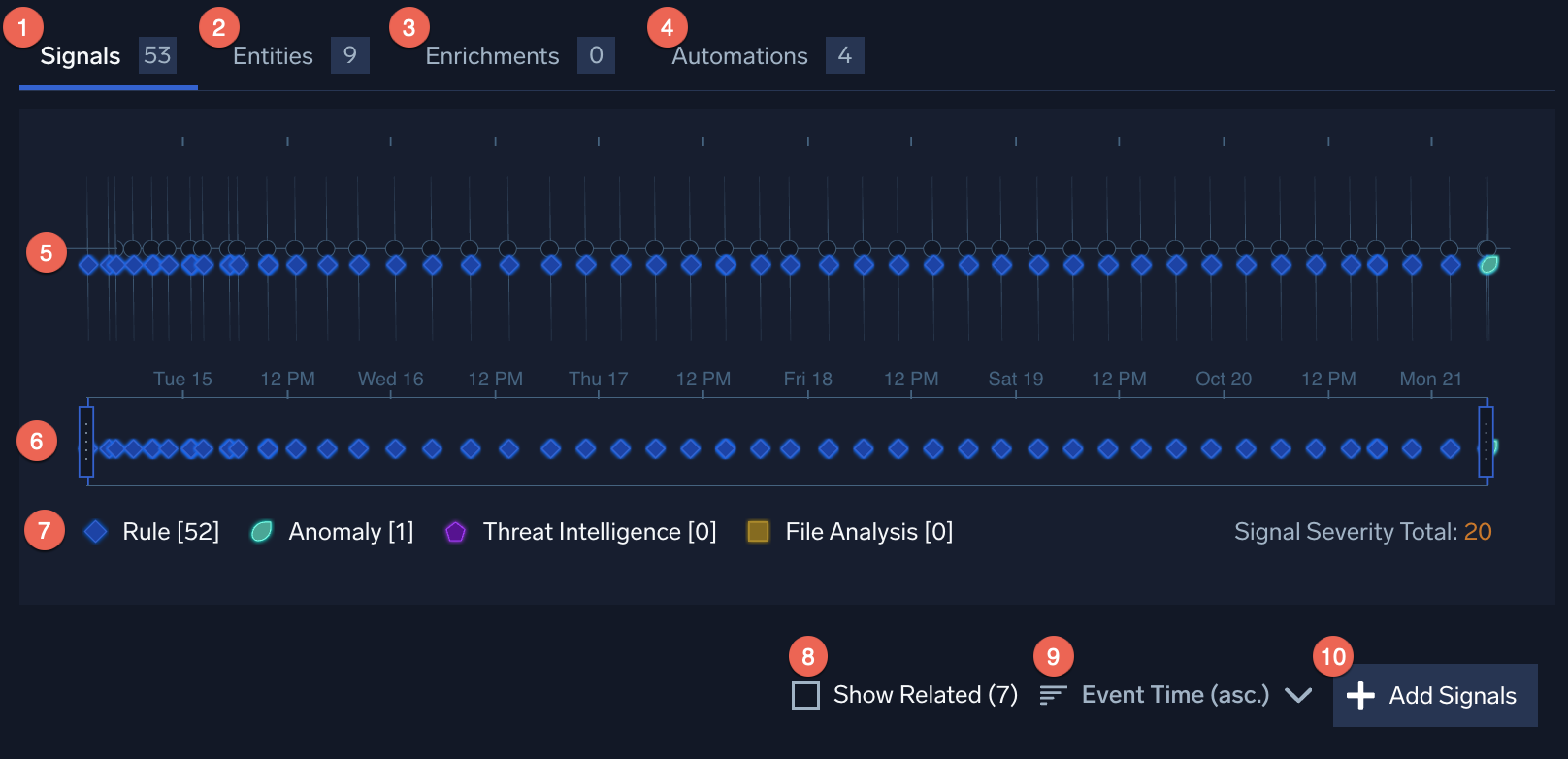Viewport: 1568px width, 759px height.
Task: Click the blue Rule diamond legend icon
Action: [x=95, y=532]
